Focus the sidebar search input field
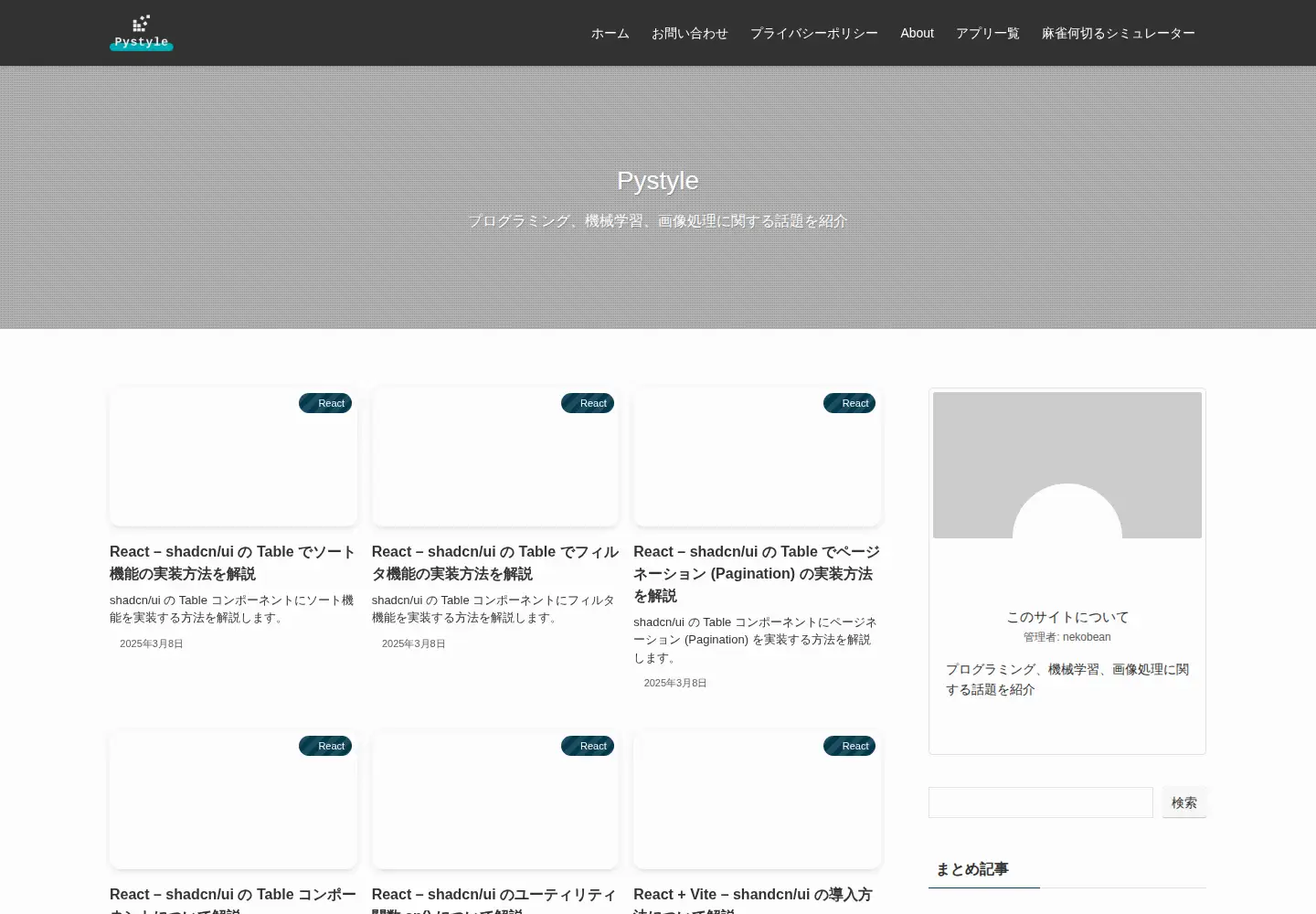The image size is (1316, 914). (x=1041, y=802)
